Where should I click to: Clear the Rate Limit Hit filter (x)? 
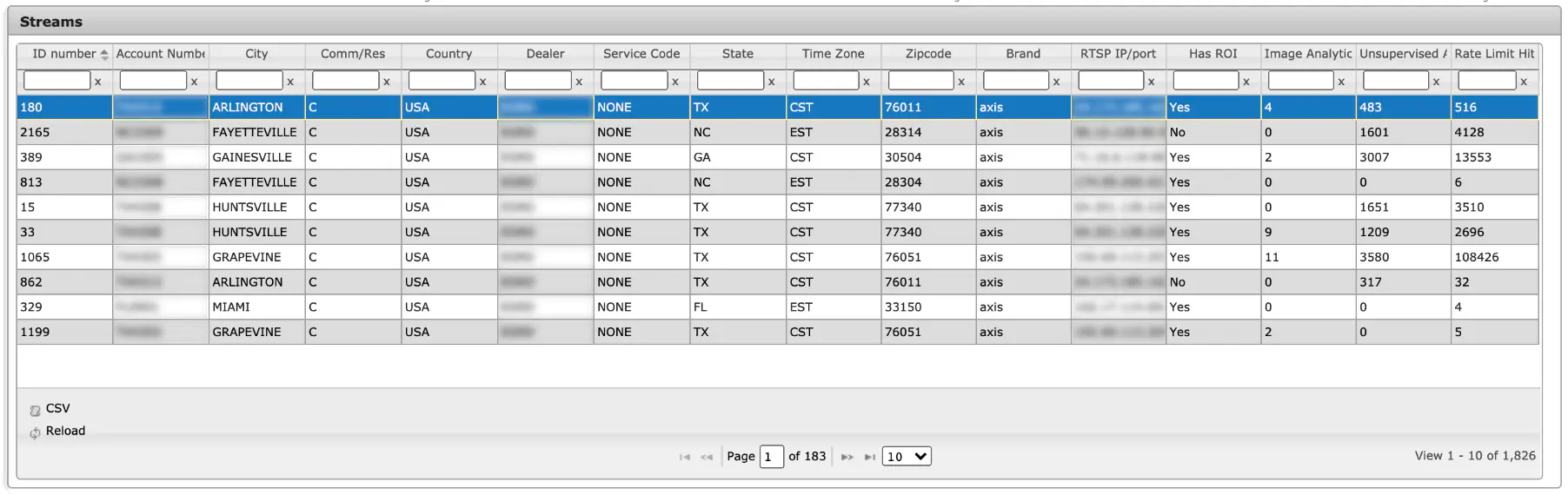point(1524,82)
